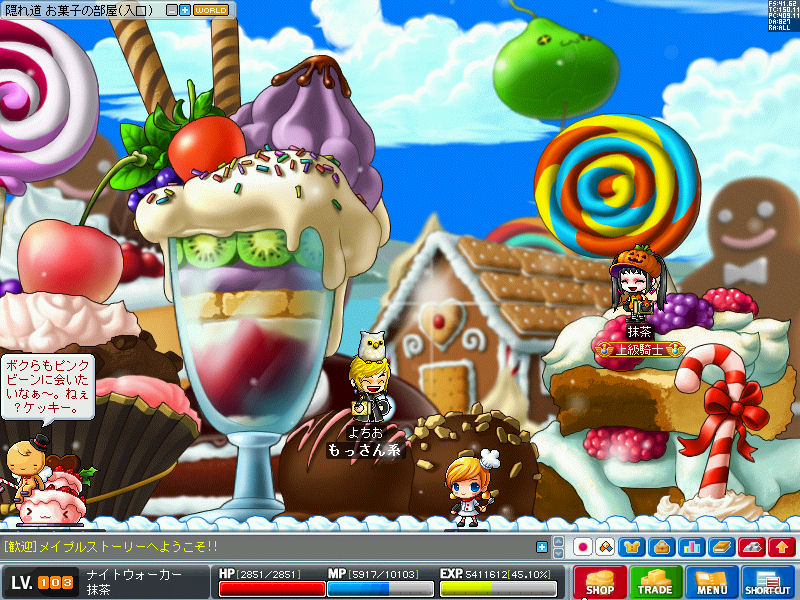Click the chat scroll up arrow
Viewport: 800px width, 600px height.
[x=559, y=542]
